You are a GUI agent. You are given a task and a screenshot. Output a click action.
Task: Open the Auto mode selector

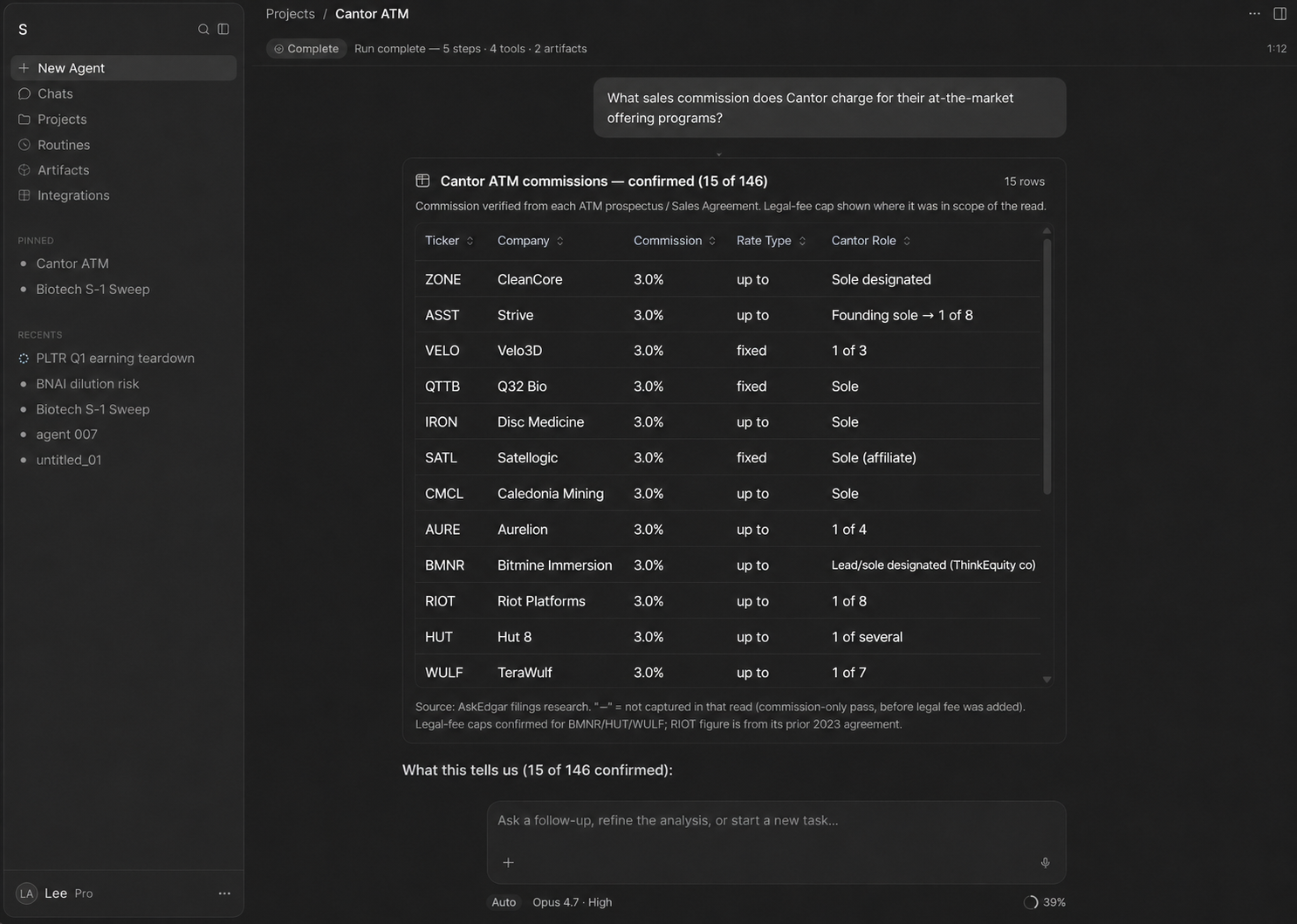point(504,902)
